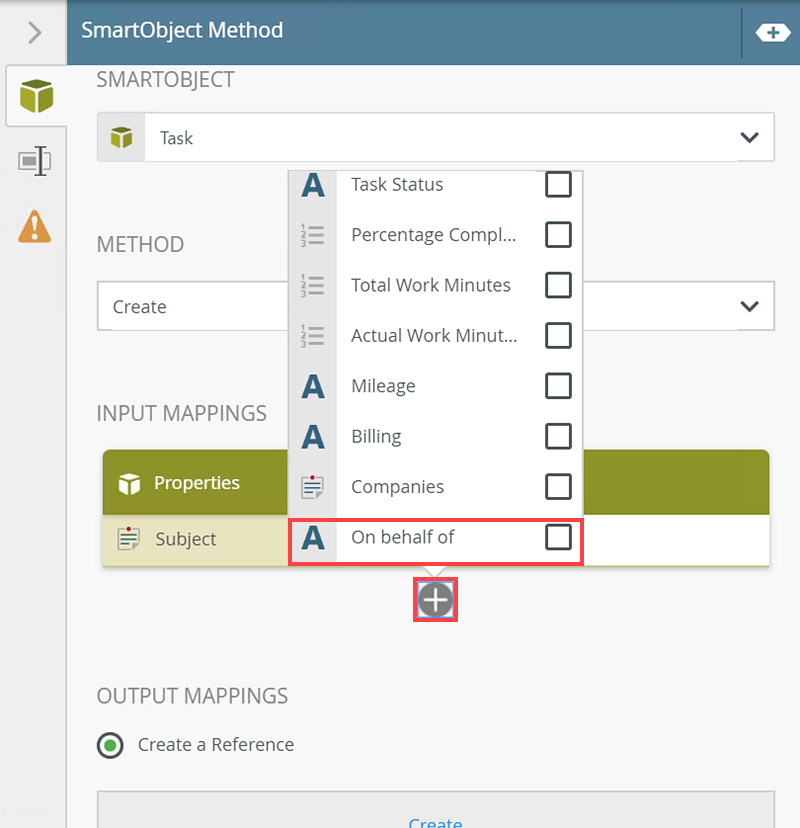Viewport: 800px width, 828px height.
Task: Expand the Create method dropdown
Action: point(748,306)
